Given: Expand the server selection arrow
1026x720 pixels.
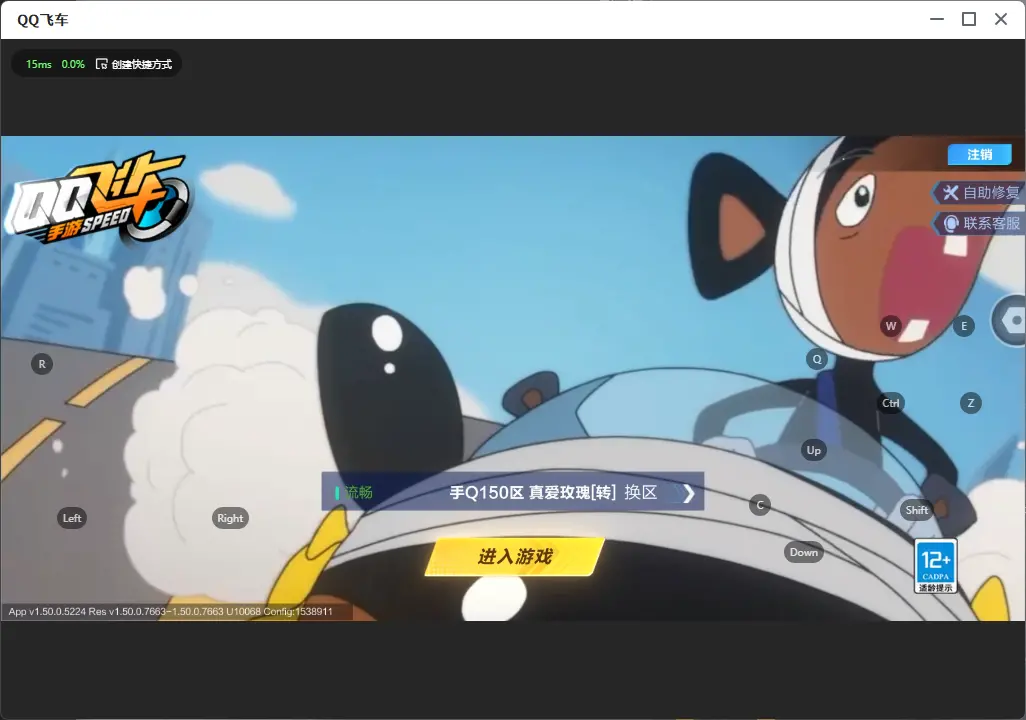Looking at the screenshot, I should (688, 493).
